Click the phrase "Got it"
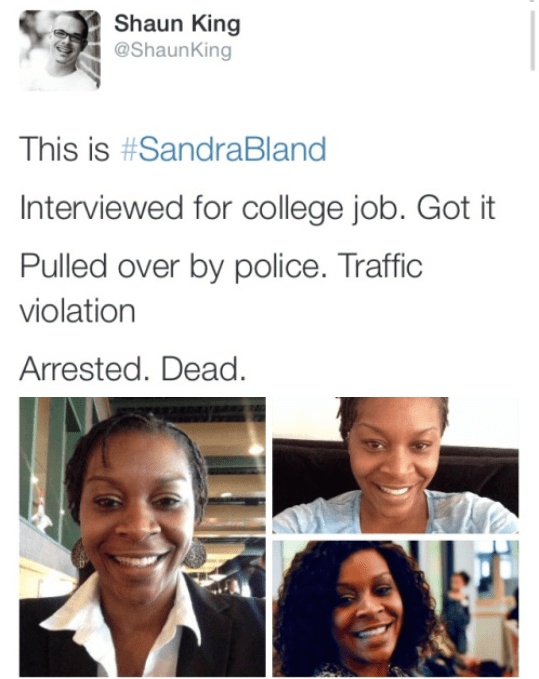The width and height of the screenshot is (539, 679). click(456, 208)
